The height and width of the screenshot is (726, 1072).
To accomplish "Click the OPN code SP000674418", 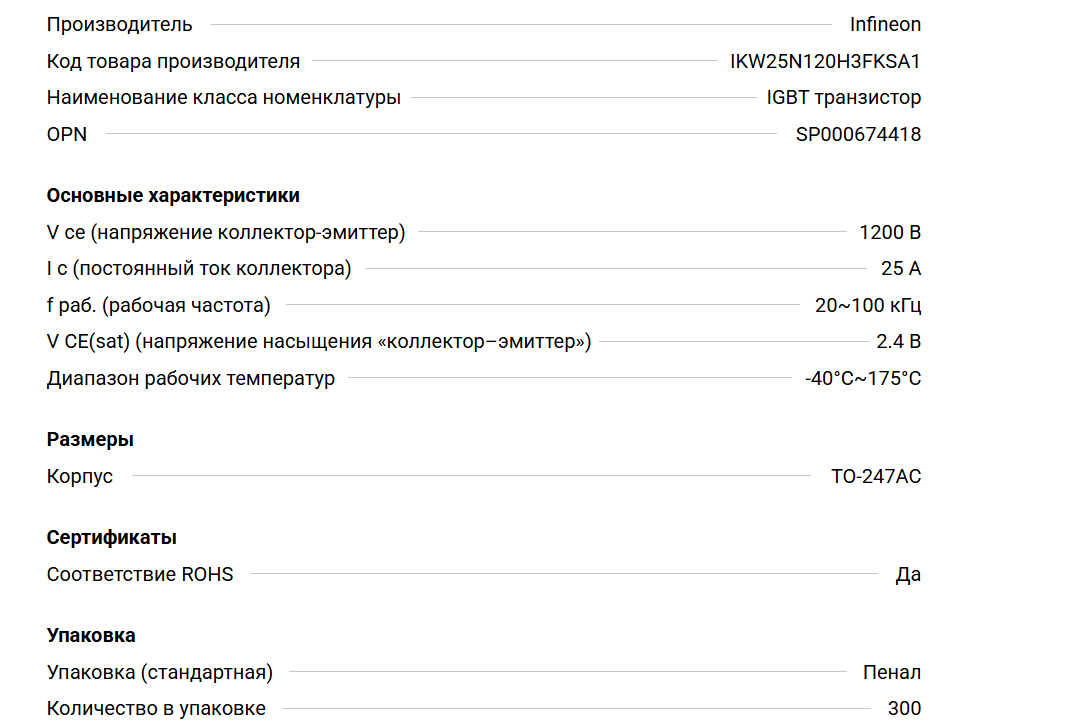I will 858,134.
